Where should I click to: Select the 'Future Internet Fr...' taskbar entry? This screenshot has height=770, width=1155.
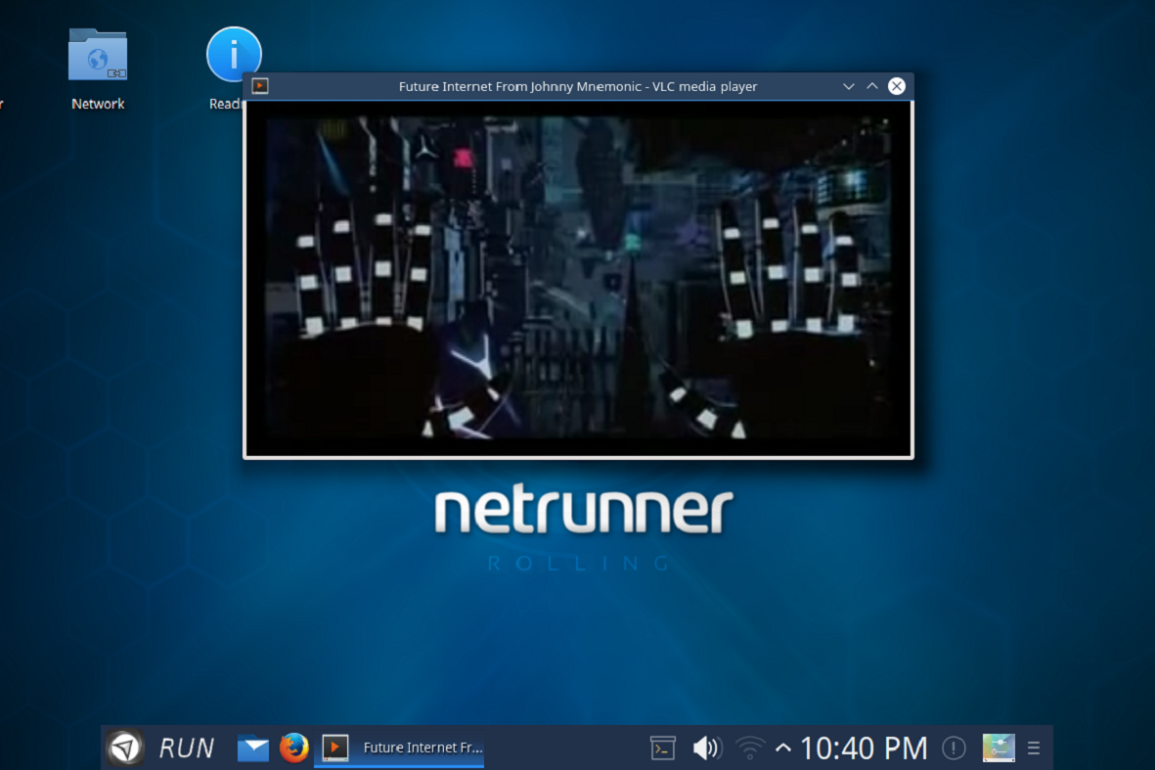pos(399,747)
